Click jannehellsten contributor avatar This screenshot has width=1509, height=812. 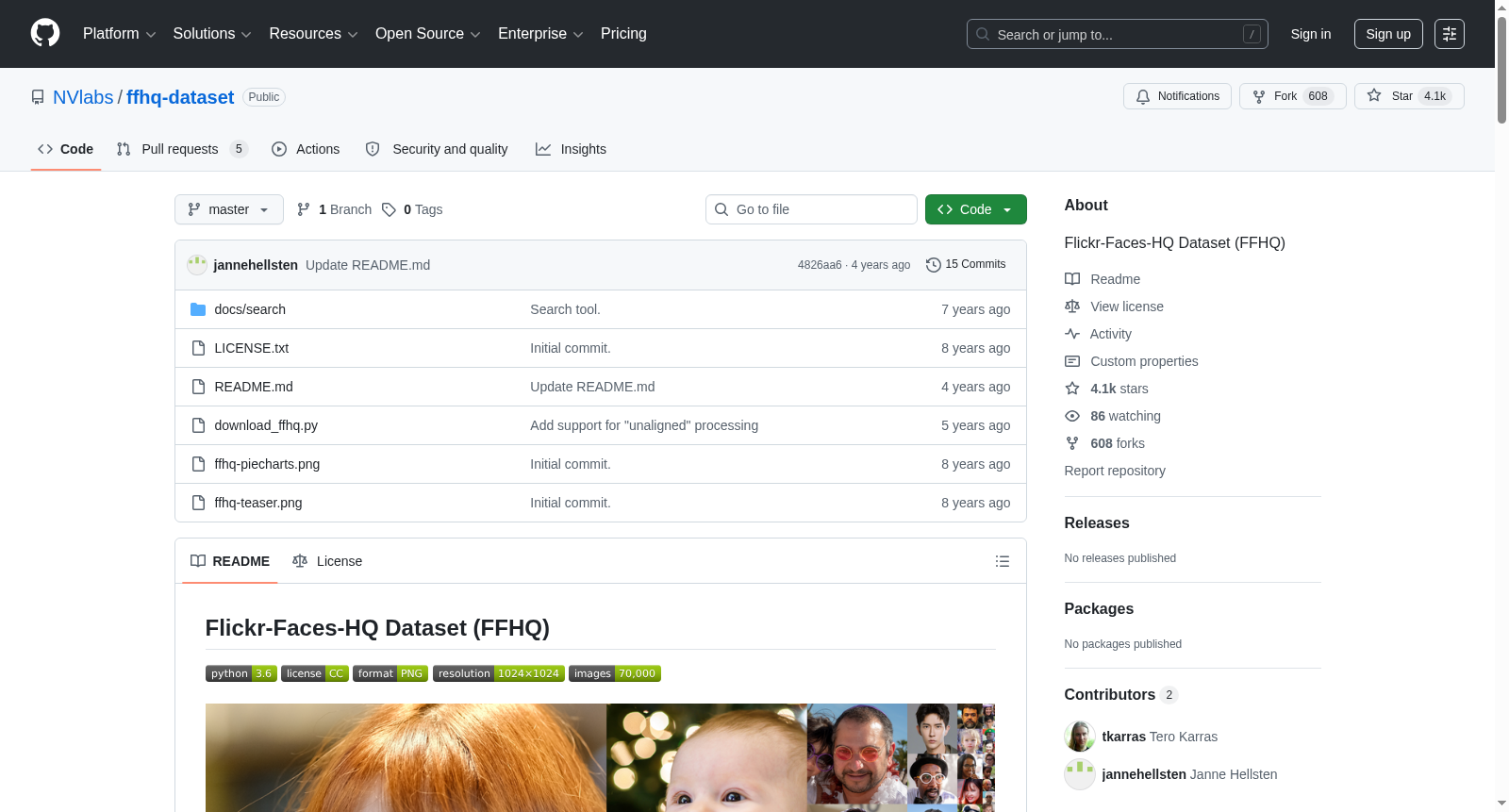pyautogui.click(x=1080, y=774)
